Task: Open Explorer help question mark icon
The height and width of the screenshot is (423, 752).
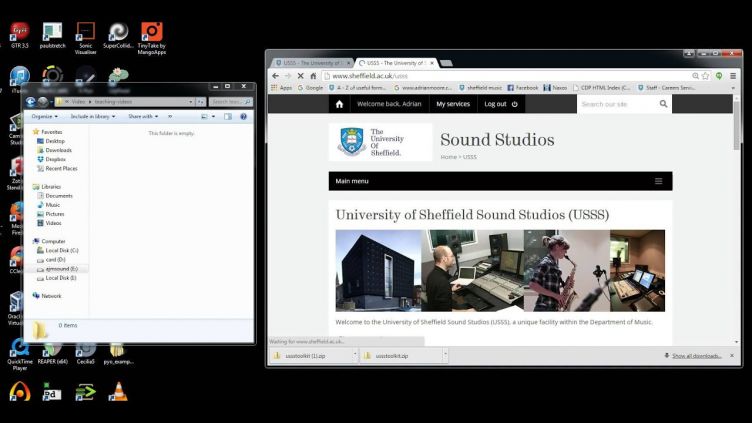Action: point(243,117)
